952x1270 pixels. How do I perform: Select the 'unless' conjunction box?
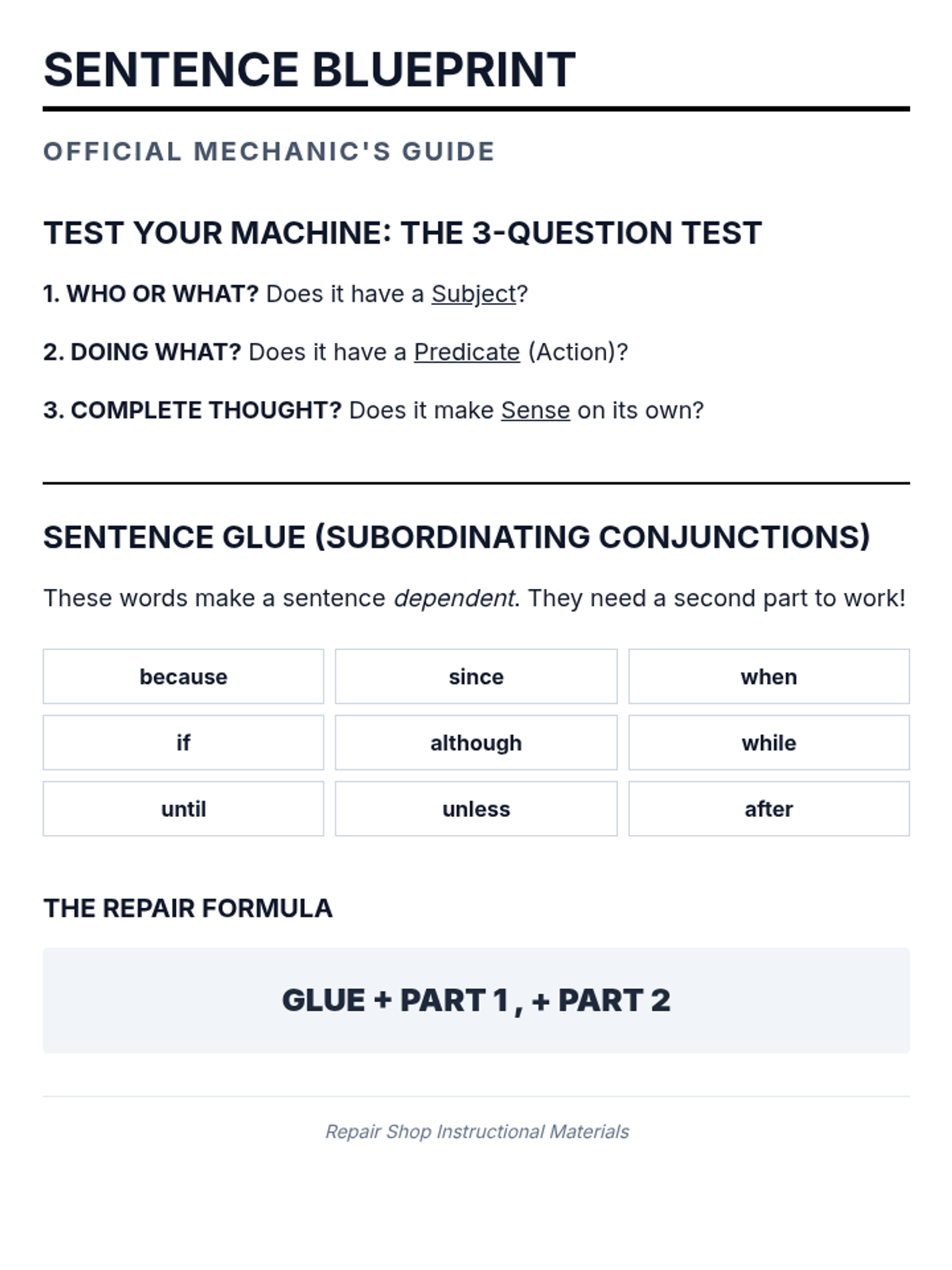[x=476, y=809]
